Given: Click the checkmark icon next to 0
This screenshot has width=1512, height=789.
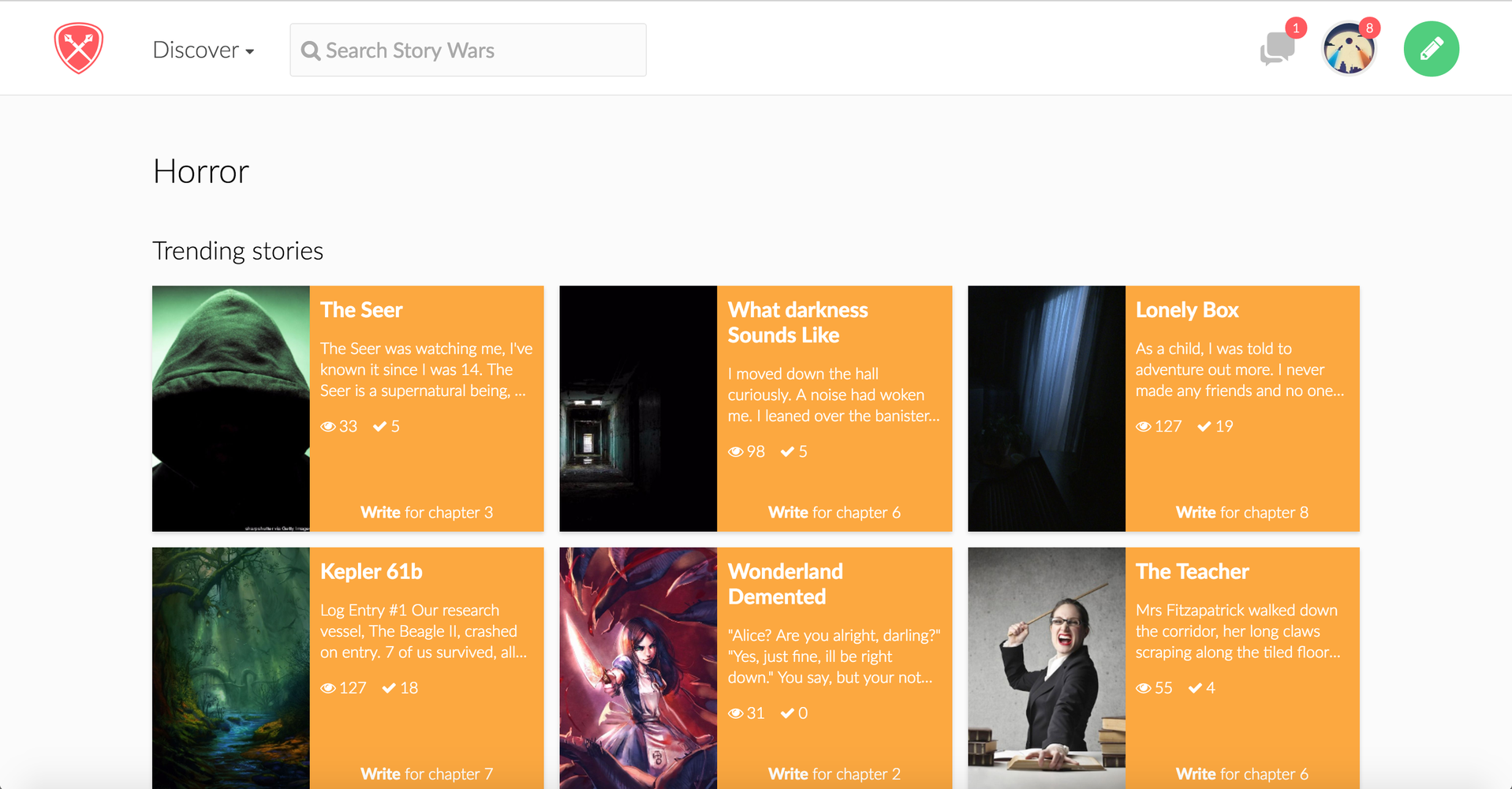Looking at the screenshot, I should 787,713.
